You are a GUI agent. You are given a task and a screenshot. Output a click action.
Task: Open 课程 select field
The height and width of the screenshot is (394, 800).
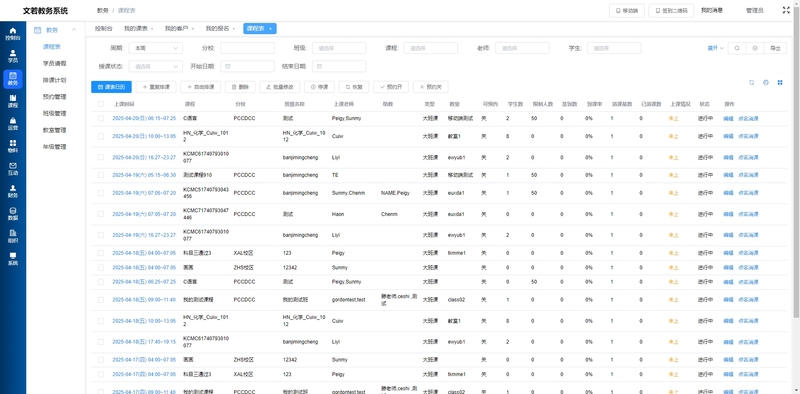tap(431, 48)
